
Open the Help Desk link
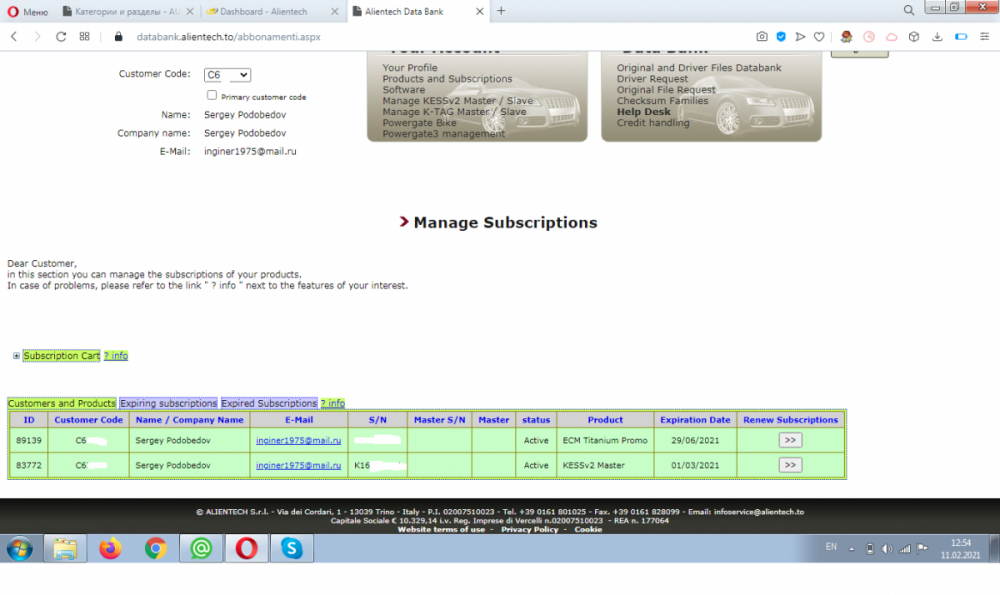pyautogui.click(x=643, y=112)
